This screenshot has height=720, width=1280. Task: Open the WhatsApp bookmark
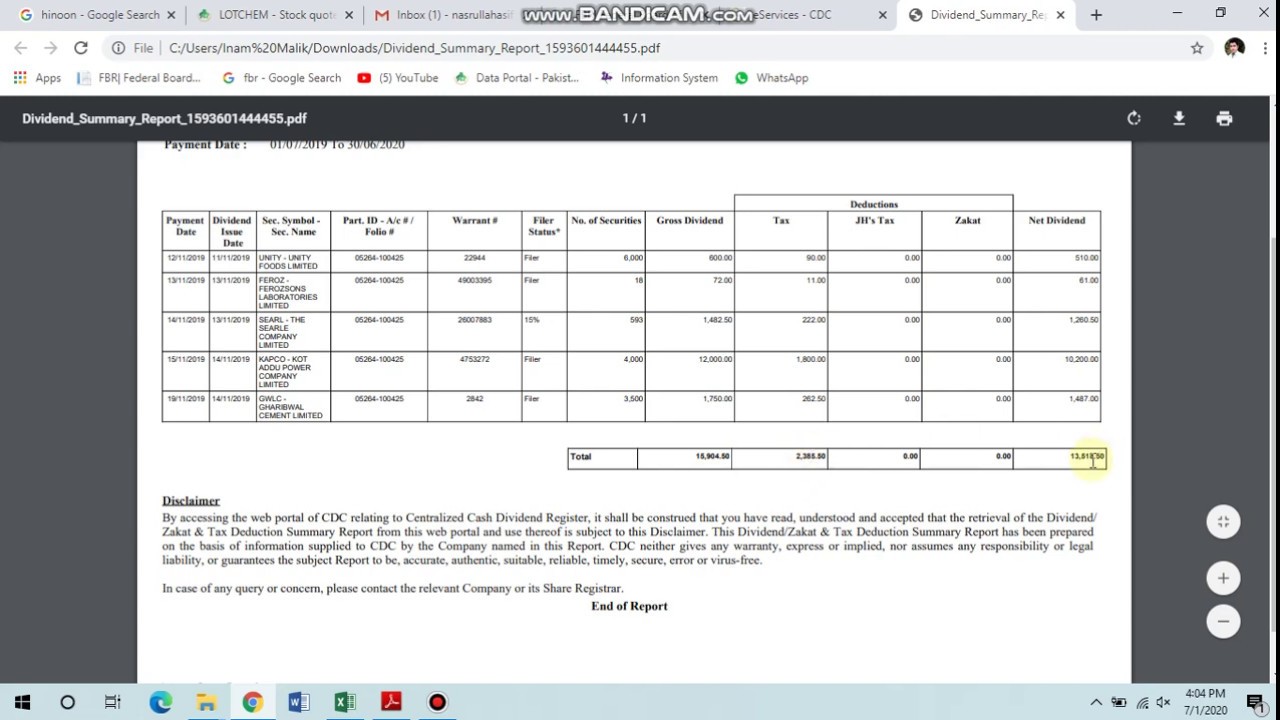770,78
